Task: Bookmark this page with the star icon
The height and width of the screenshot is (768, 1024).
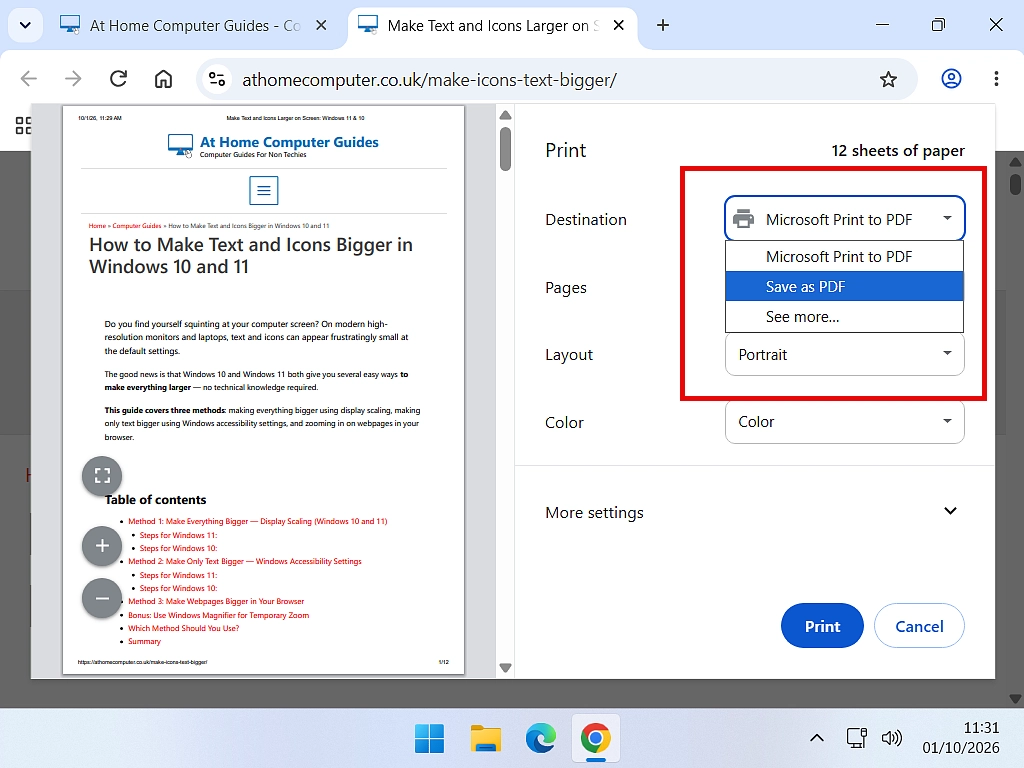Action: [888, 80]
